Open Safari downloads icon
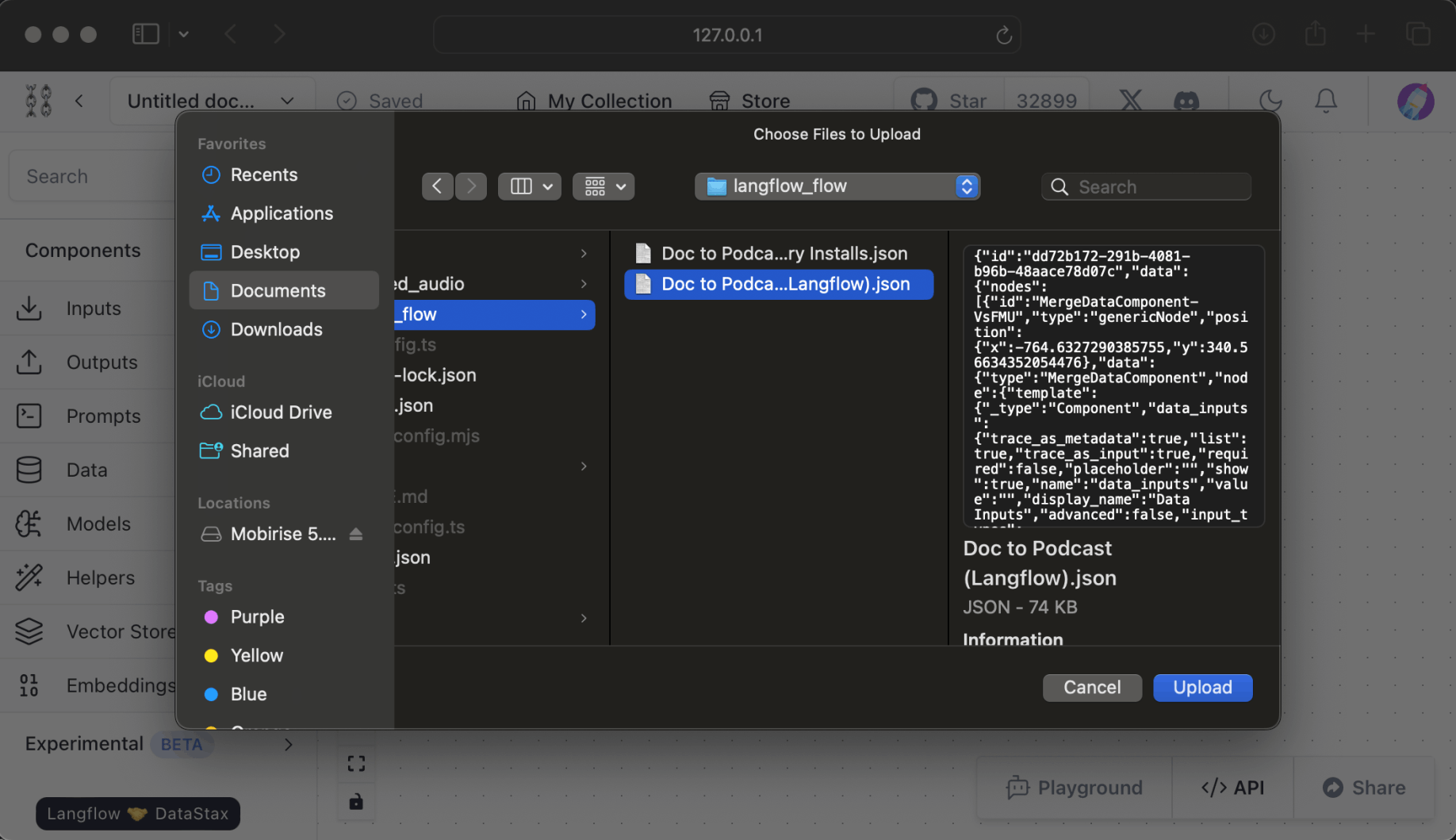 click(x=1263, y=34)
